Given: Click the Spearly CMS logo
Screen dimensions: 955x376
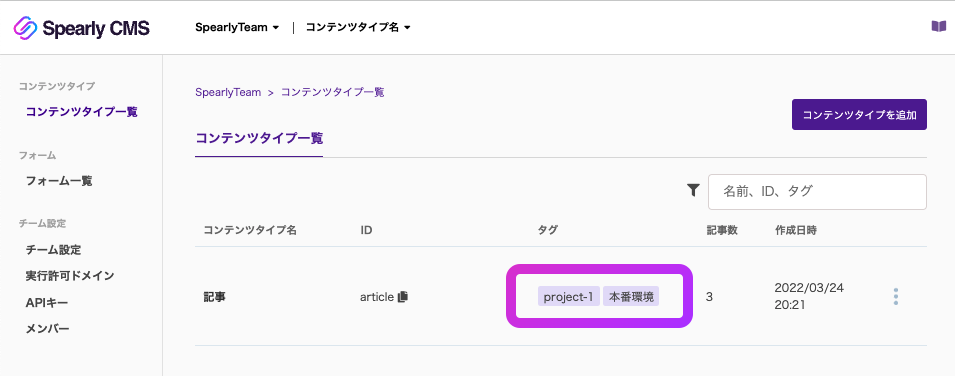Looking at the screenshot, I should pos(81,28).
